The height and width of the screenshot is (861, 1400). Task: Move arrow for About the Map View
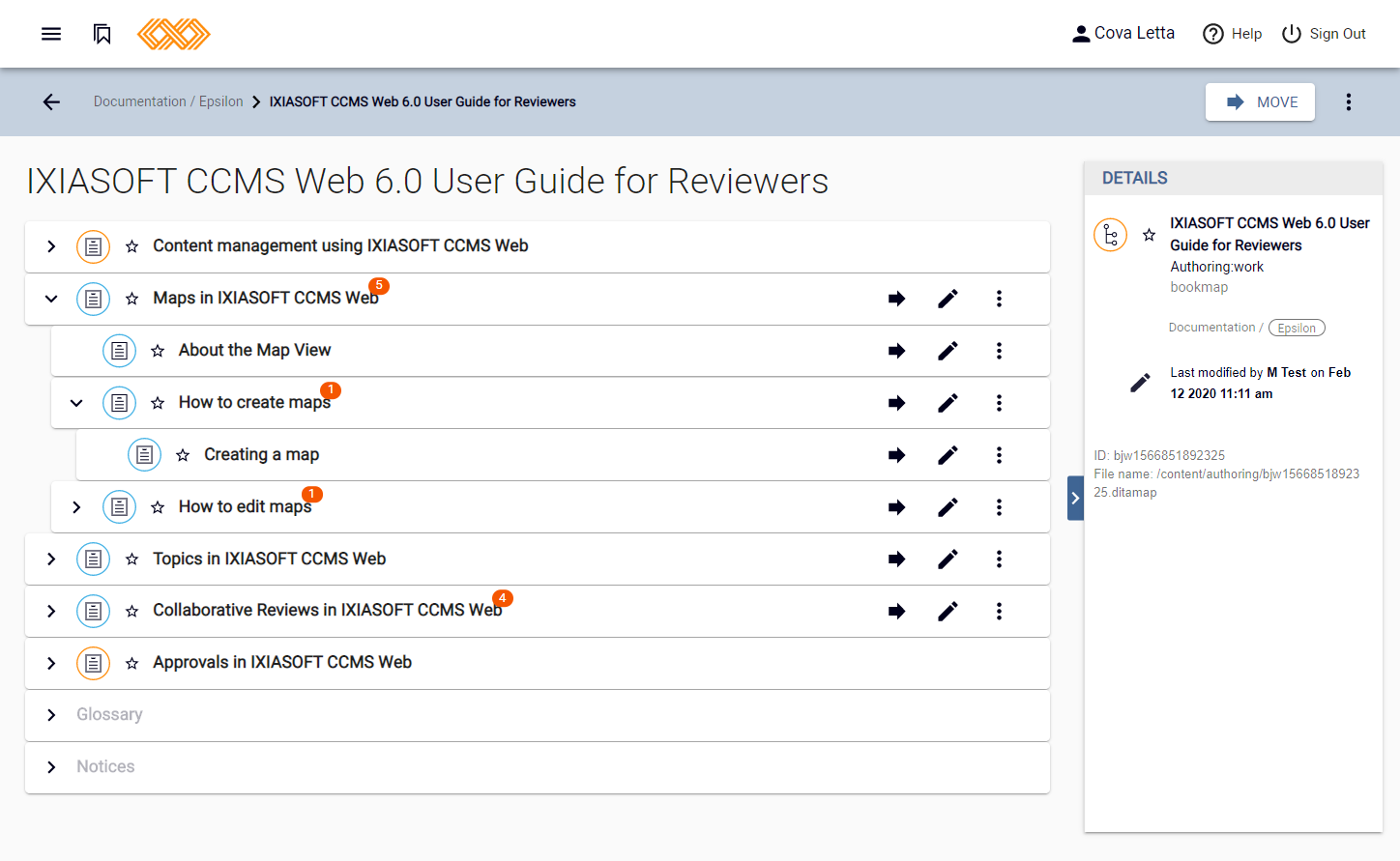click(x=896, y=351)
